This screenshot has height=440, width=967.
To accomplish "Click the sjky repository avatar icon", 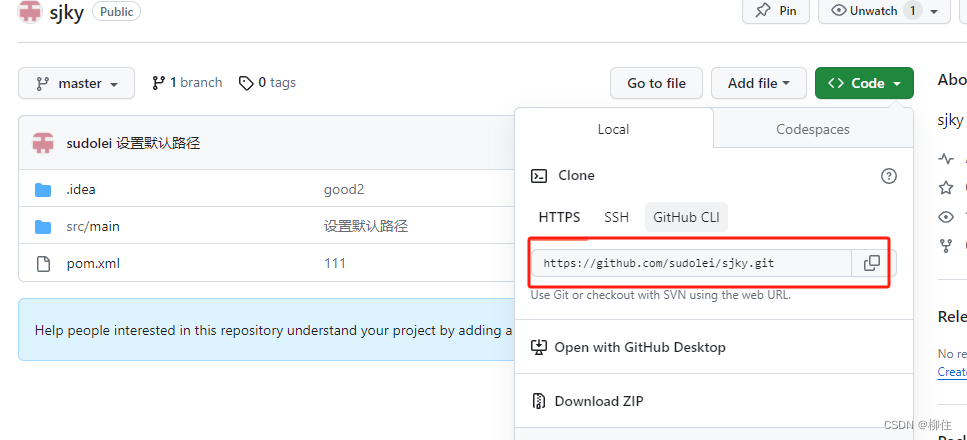I will (30, 11).
